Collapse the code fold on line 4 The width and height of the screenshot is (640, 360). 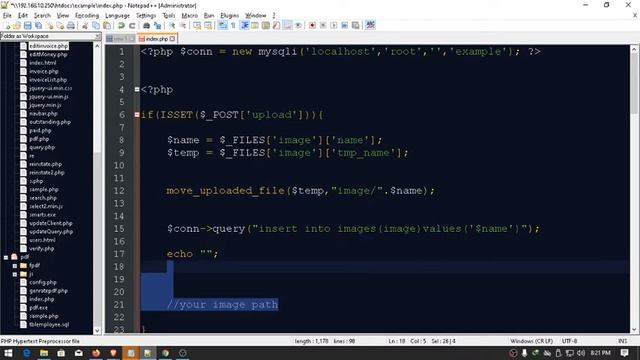[x=137, y=89]
